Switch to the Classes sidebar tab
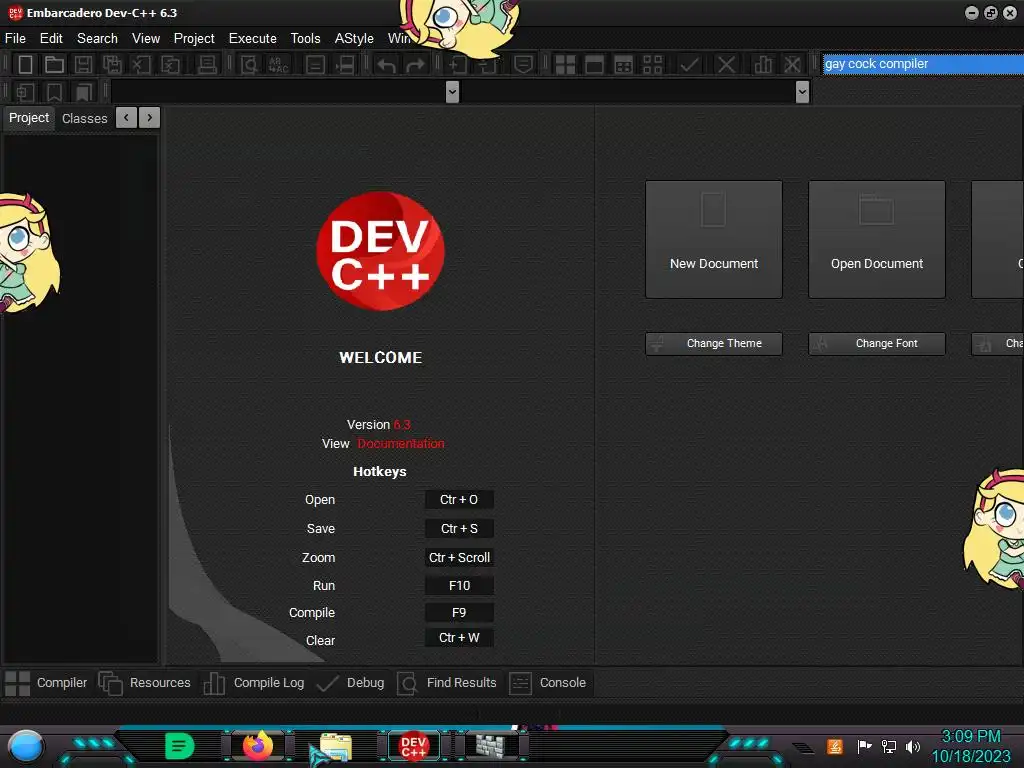 (84, 118)
